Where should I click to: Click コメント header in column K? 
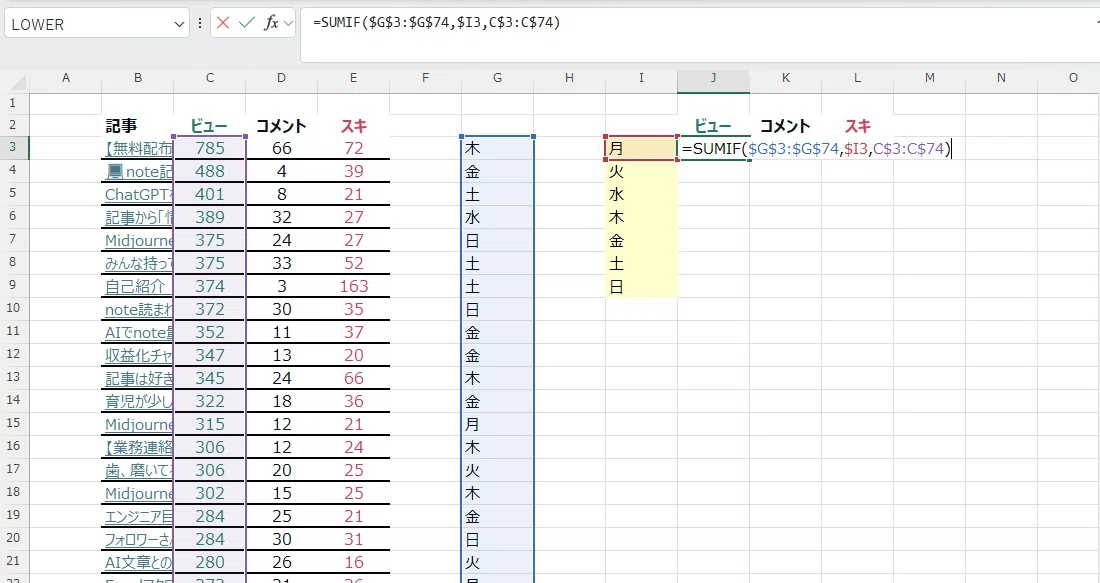click(x=785, y=126)
